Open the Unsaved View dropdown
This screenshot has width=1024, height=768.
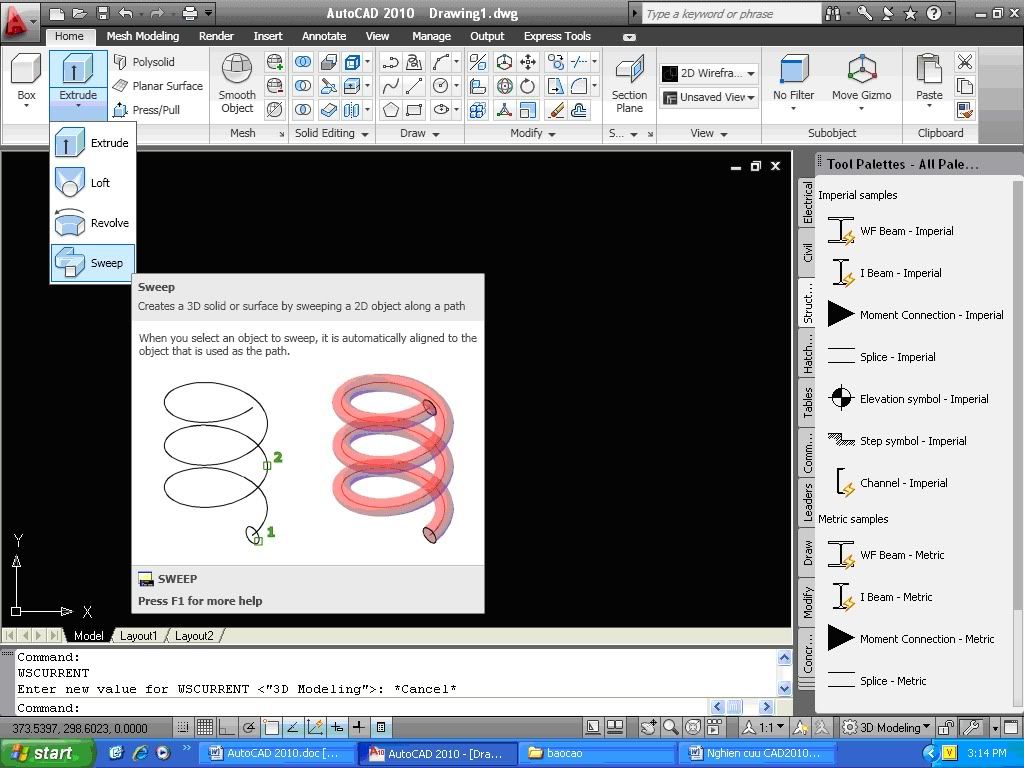tap(709, 97)
